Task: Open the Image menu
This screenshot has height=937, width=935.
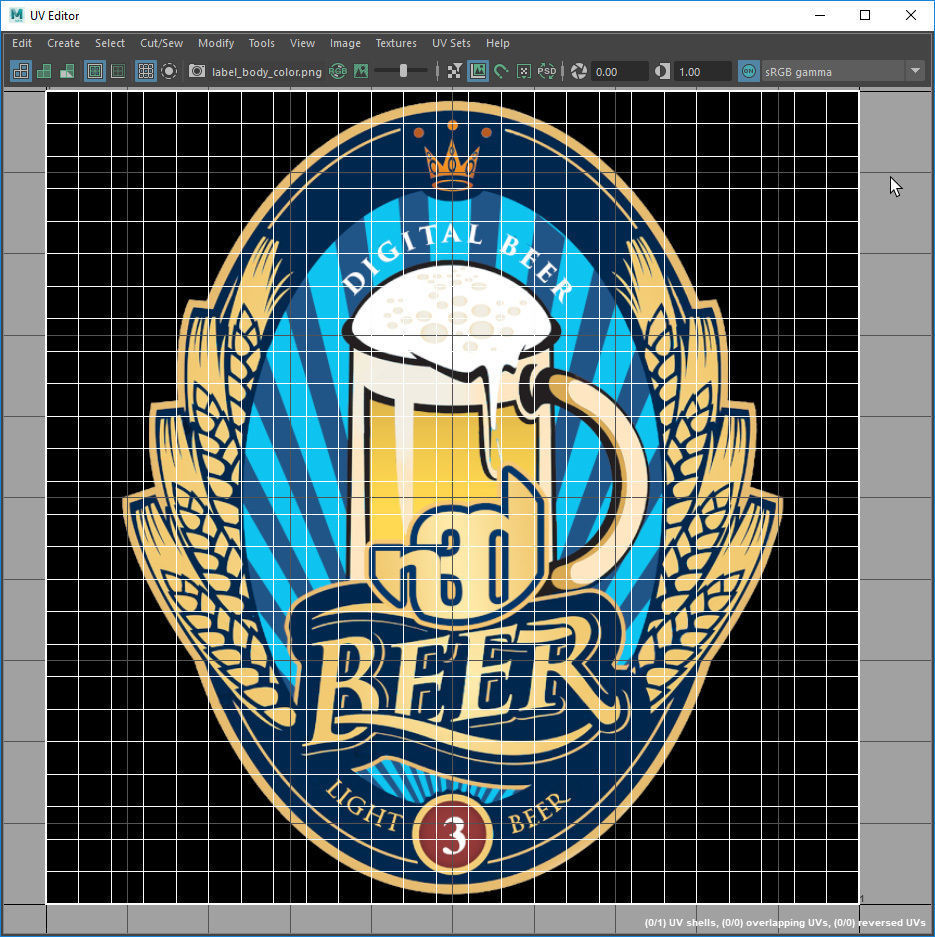Action: point(345,43)
